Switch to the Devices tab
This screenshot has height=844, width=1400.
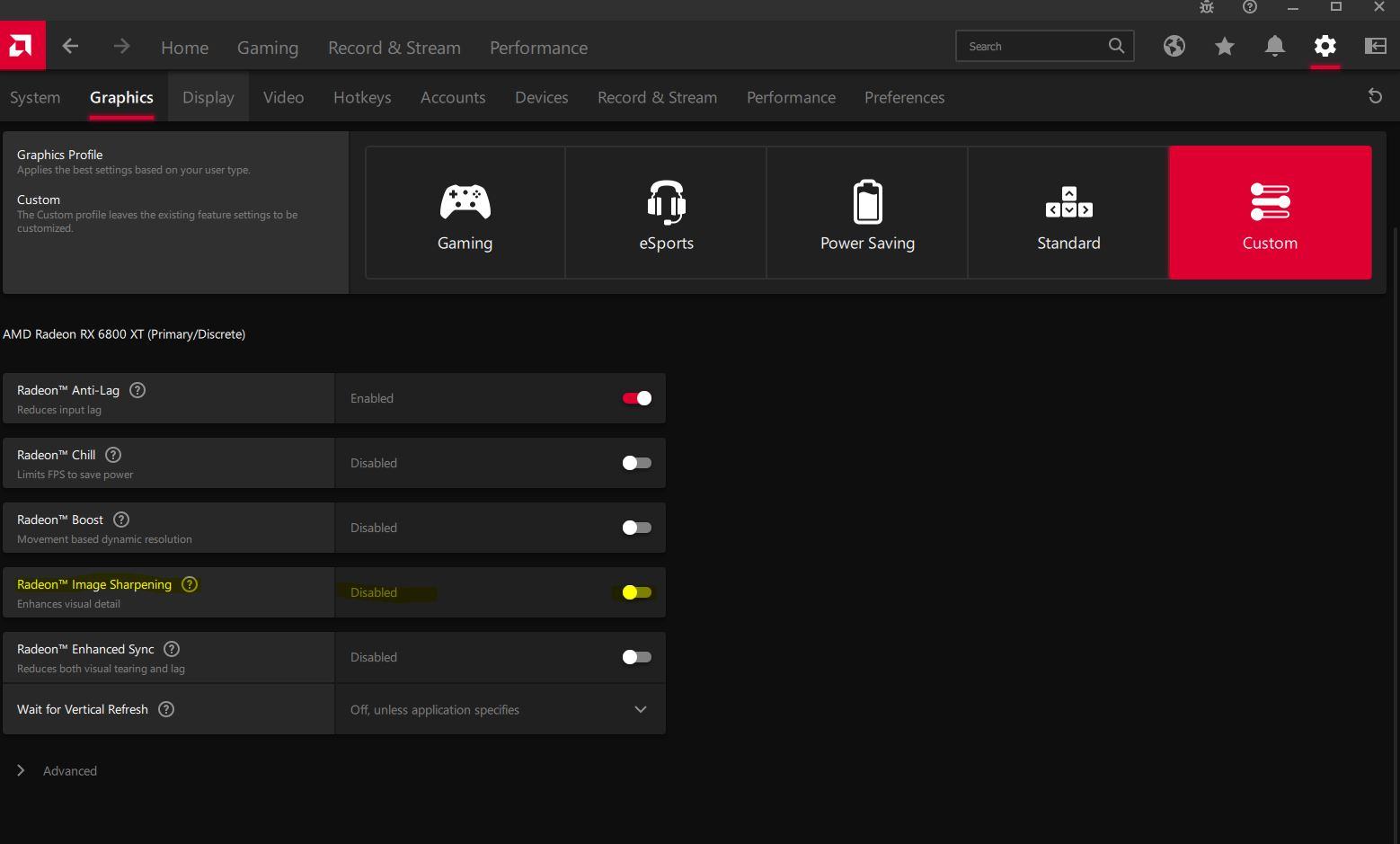541,97
